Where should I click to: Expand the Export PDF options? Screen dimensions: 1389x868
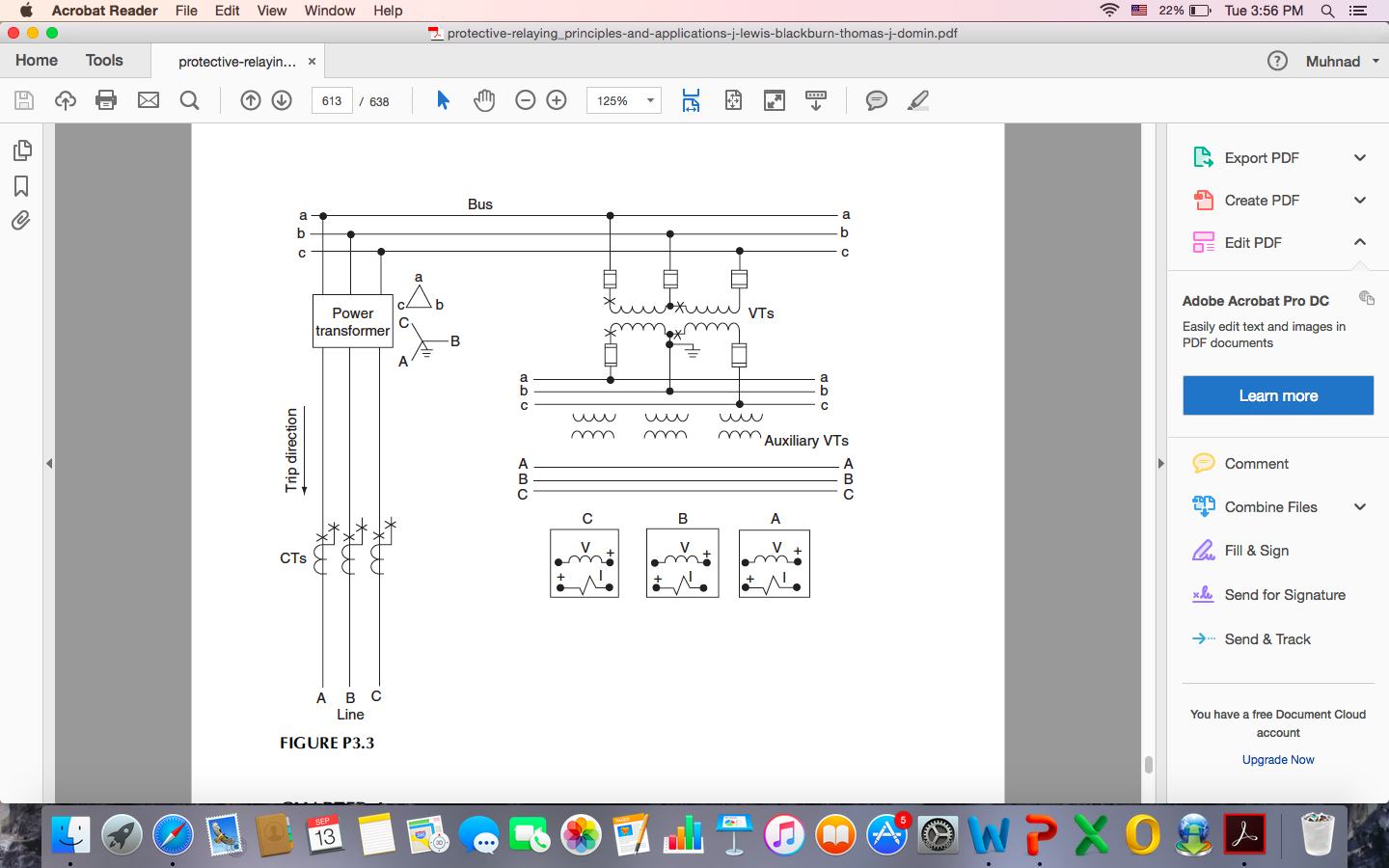pos(1360,157)
